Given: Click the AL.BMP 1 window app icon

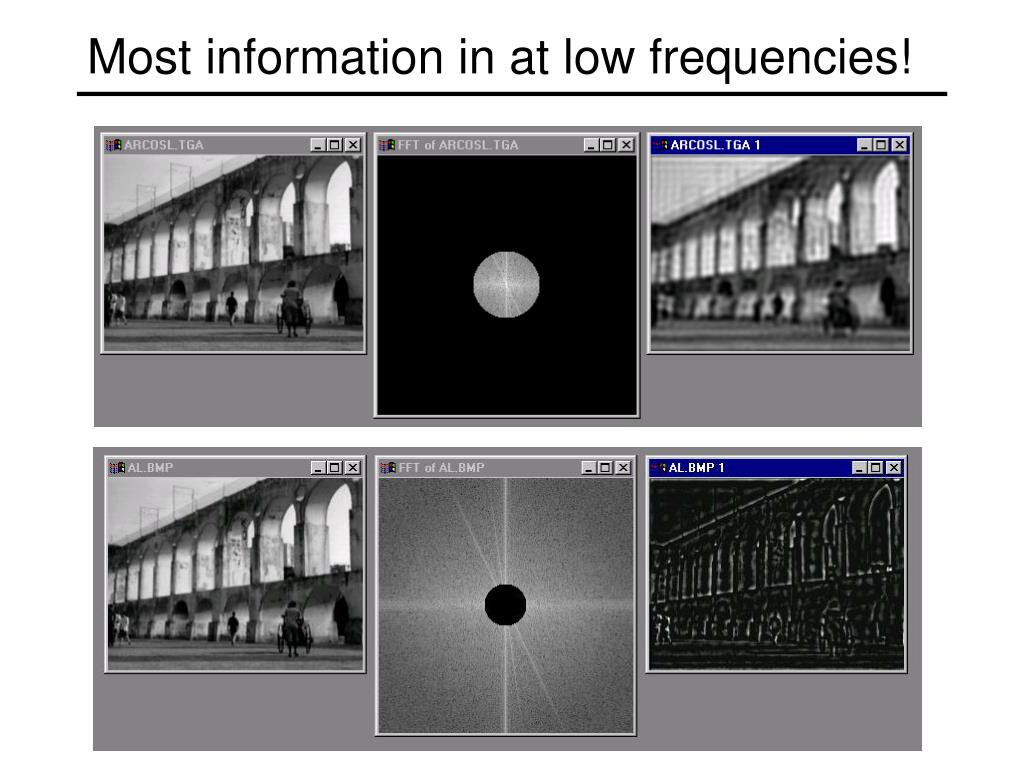Looking at the screenshot, I should 660,468.
